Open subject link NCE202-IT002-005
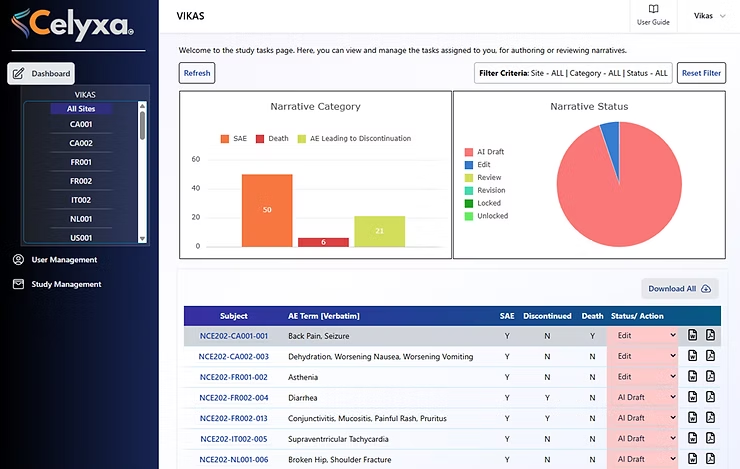The width and height of the screenshot is (740, 469). (x=233, y=439)
